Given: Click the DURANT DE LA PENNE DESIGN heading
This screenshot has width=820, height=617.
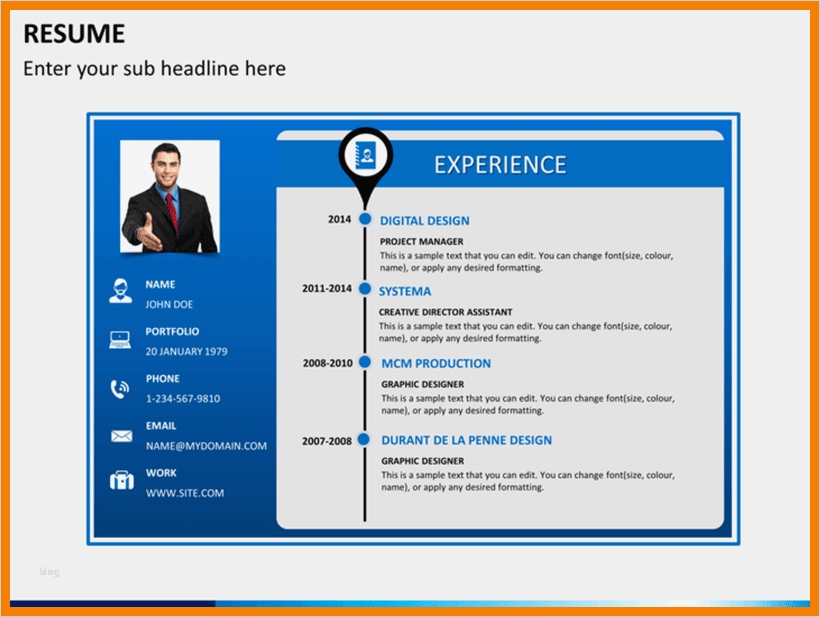Looking at the screenshot, I should (465, 440).
